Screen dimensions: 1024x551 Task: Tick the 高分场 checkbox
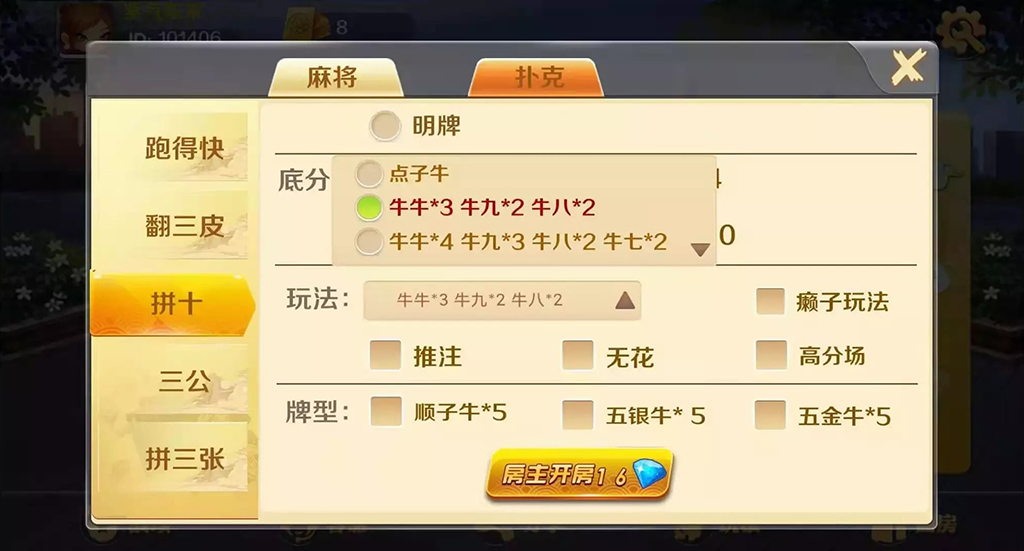(771, 355)
